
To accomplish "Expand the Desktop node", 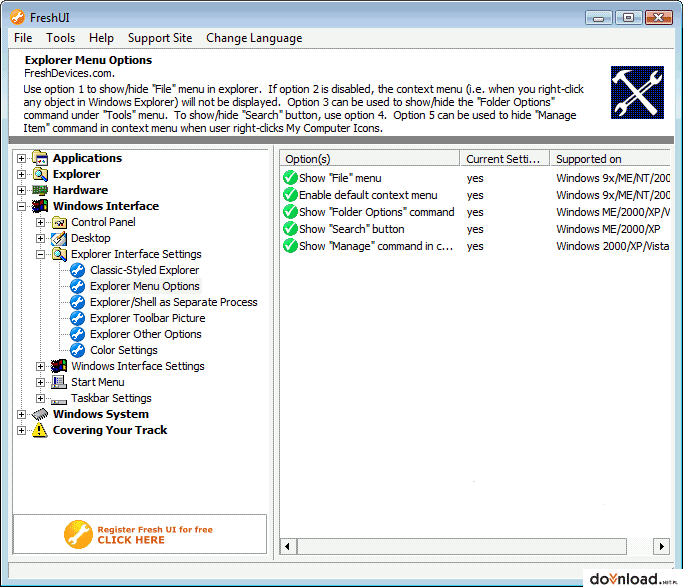I will (x=41, y=238).
